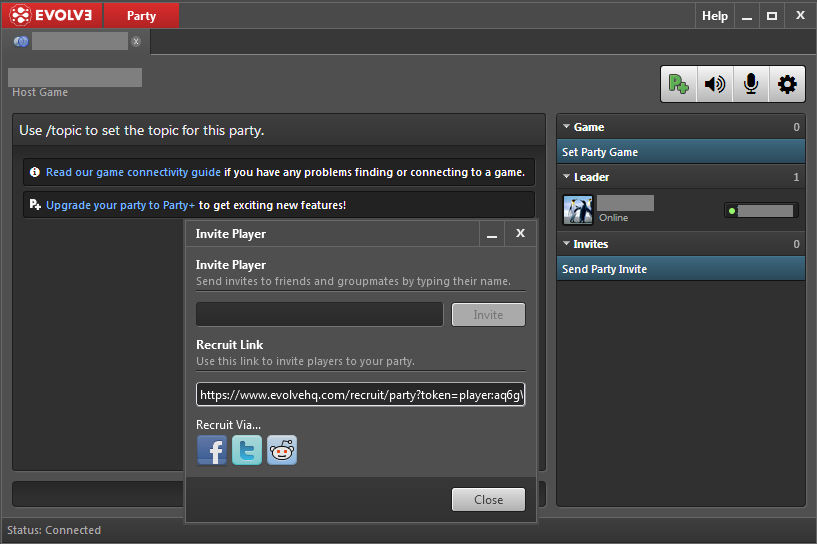
Task: Click the Invite button
Action: 488,315
